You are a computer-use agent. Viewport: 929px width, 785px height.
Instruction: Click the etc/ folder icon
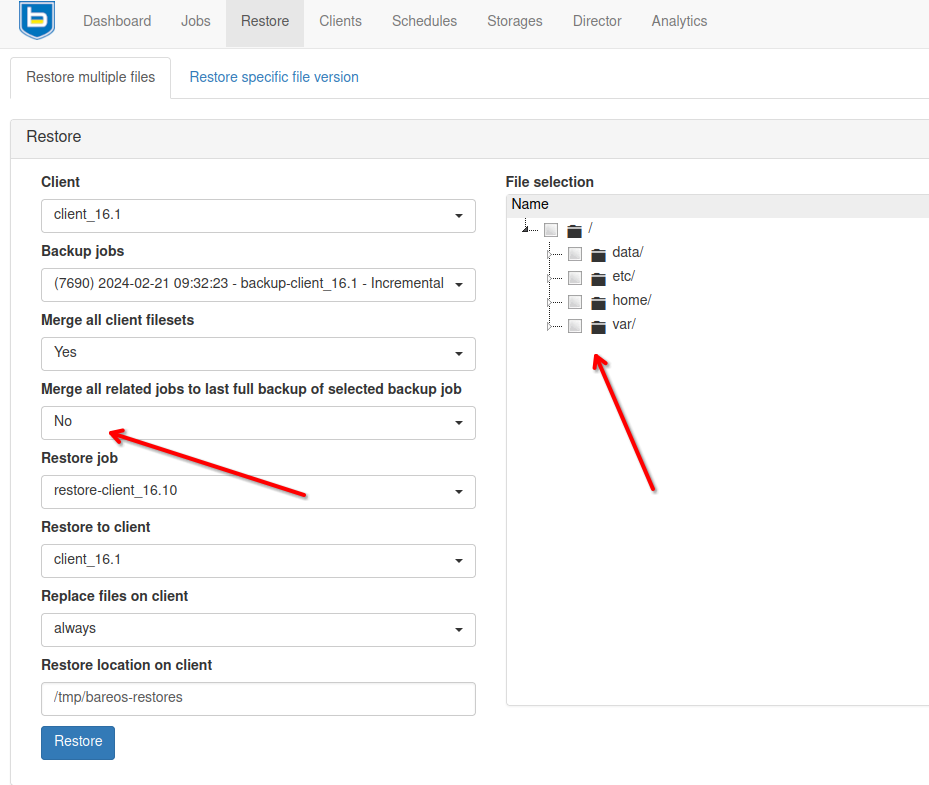coord(598,278)
